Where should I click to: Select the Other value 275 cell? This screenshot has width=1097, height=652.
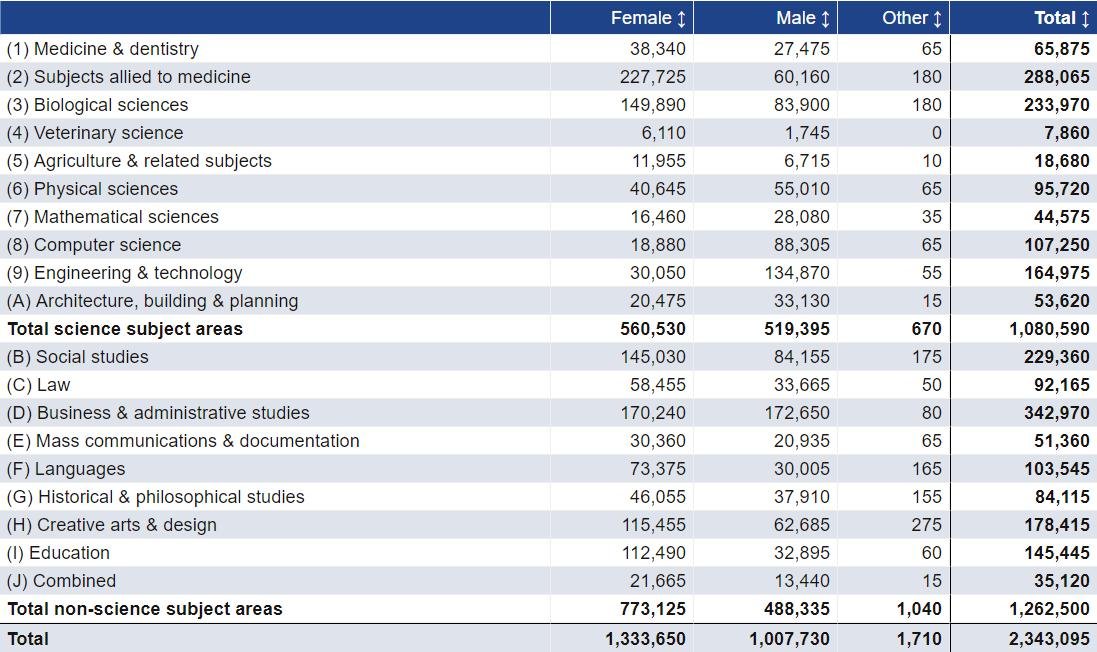click(x=927, y=525)
